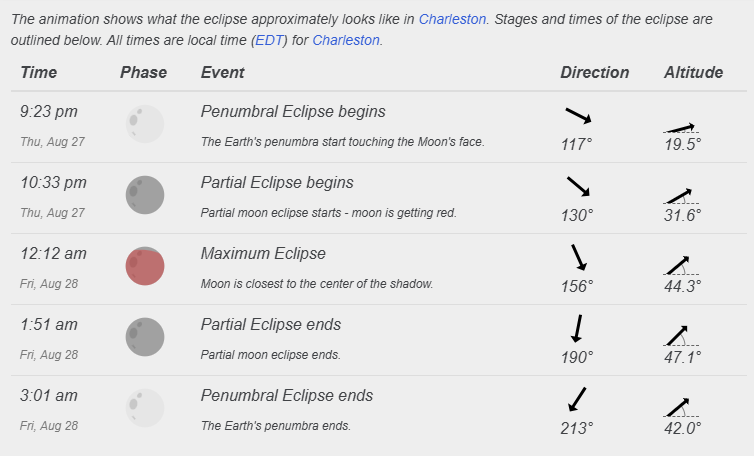
Task: Open the second Charleston link after 'for'
Action: [346, 40]
